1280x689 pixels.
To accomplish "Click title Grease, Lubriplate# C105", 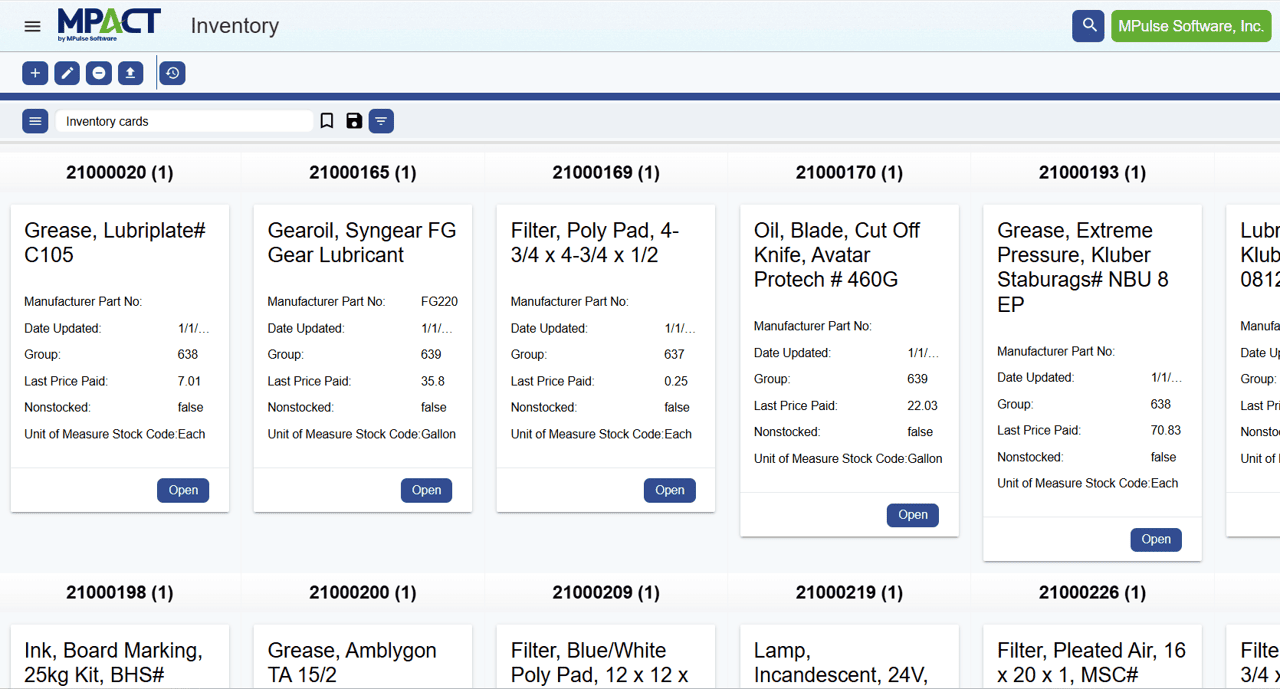I will [x=115, y=242].
